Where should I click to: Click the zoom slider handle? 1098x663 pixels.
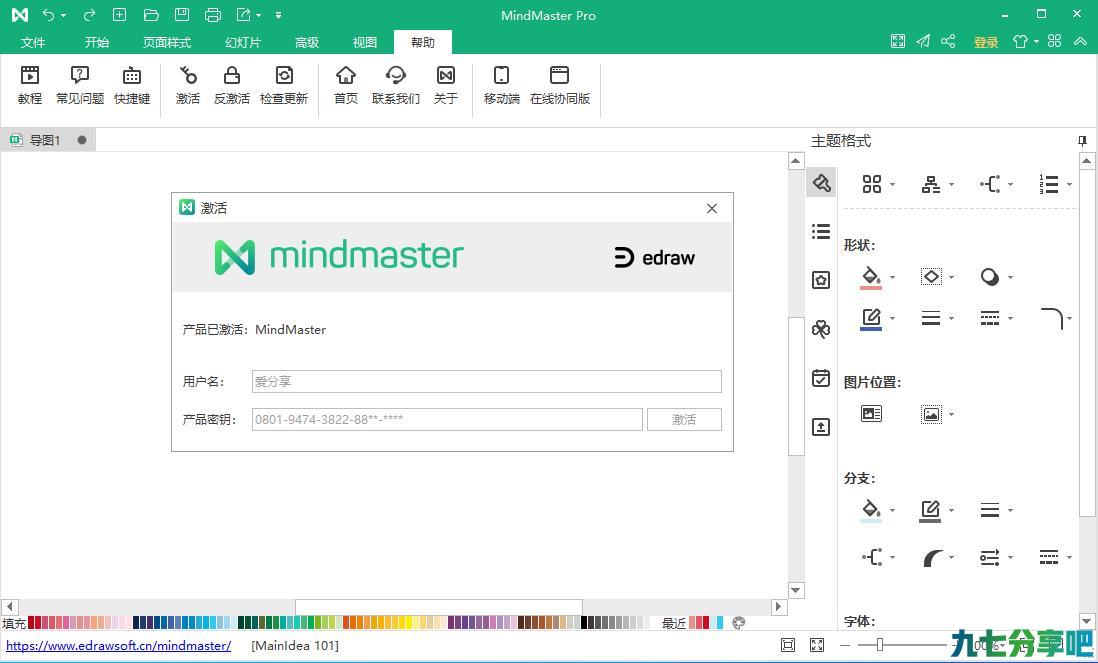(x=880, y=645)
